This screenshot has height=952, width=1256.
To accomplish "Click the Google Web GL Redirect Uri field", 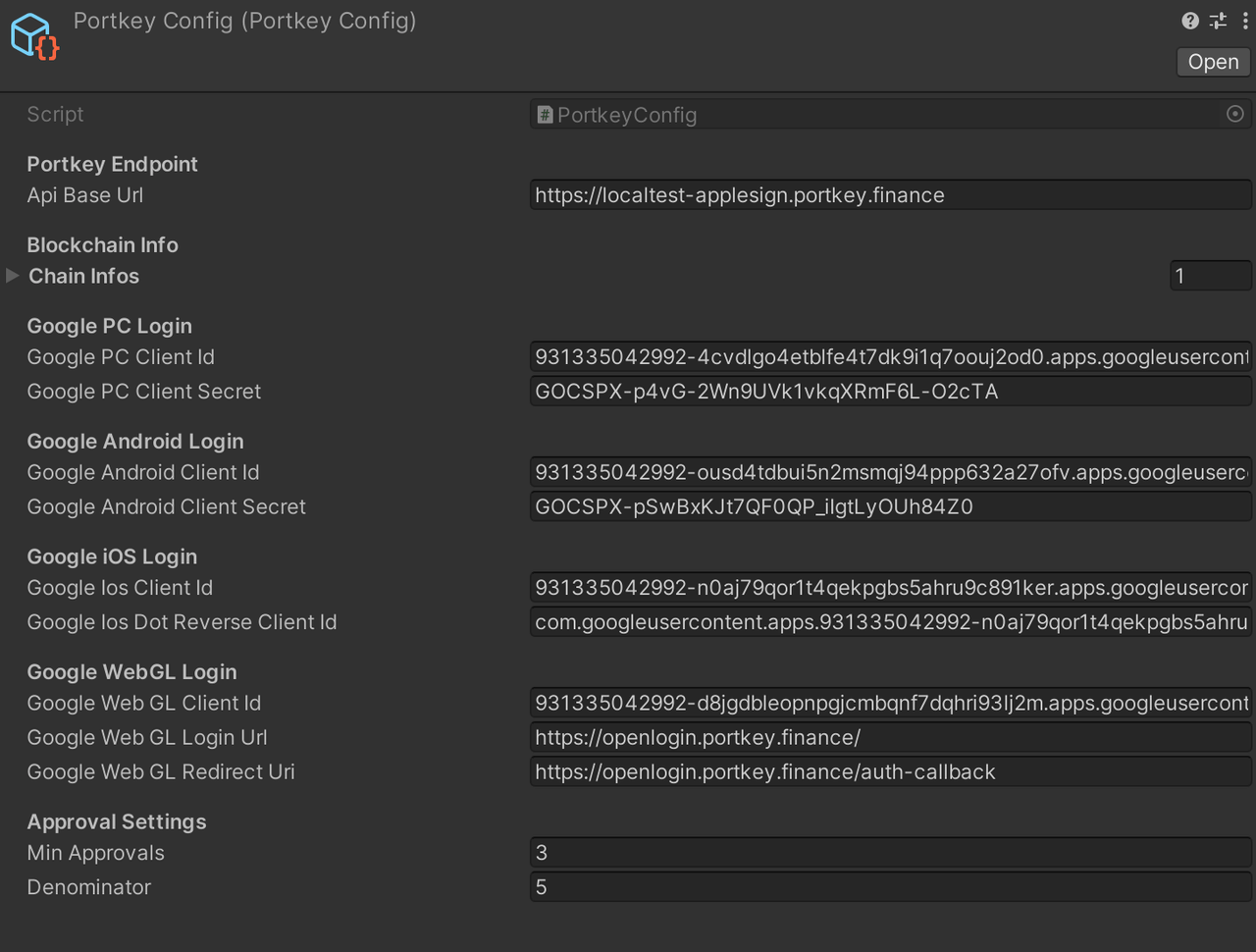I will pos(891,771).
